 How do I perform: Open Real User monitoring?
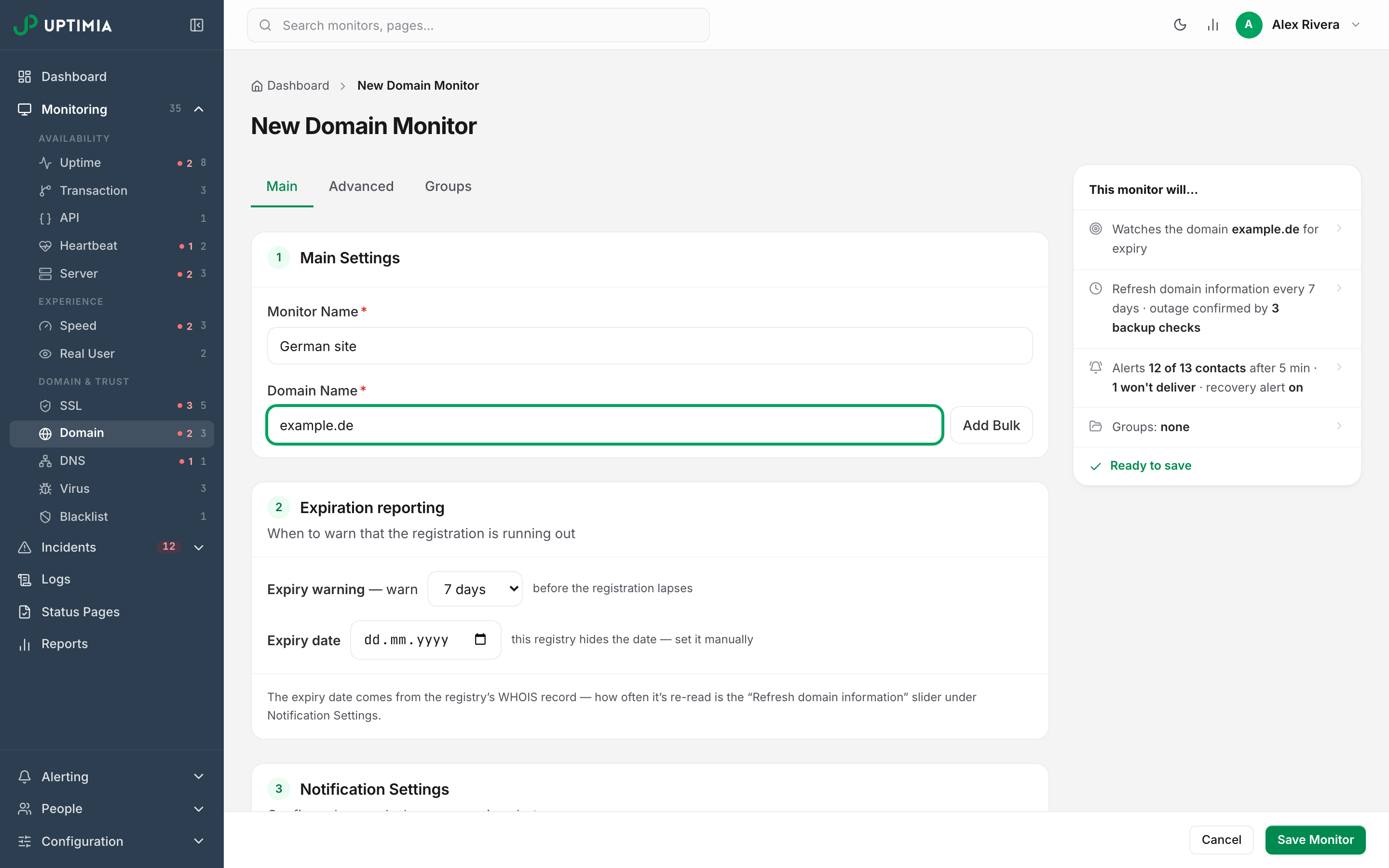112,353
